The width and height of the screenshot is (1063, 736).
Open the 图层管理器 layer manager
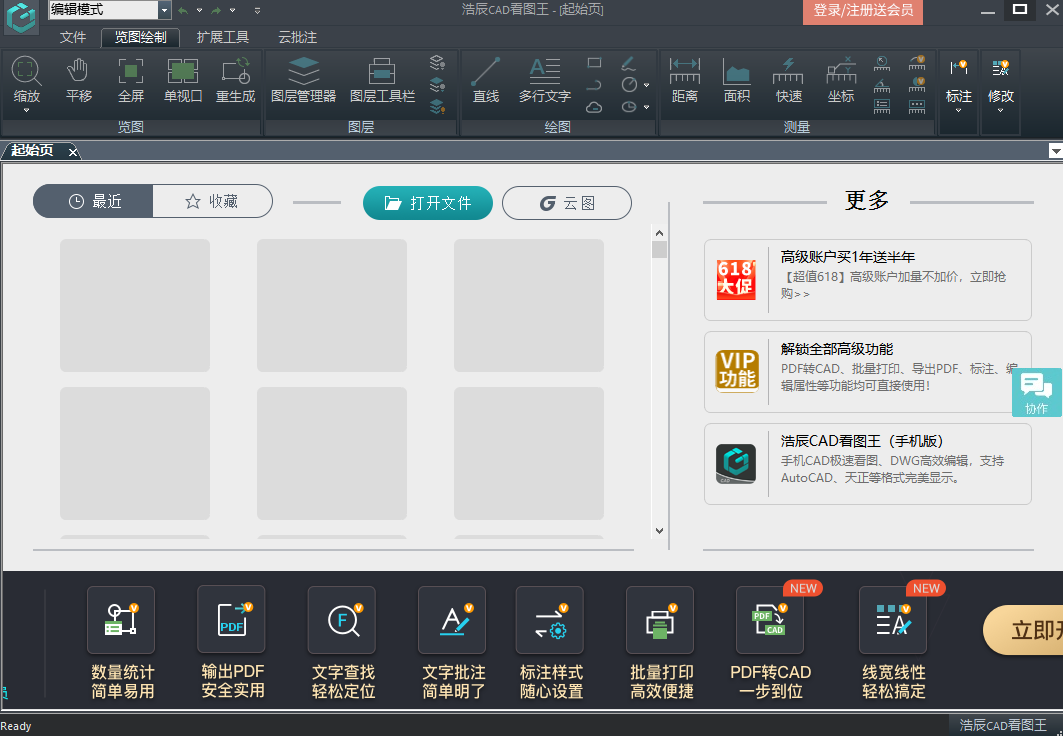coord(303,80)
